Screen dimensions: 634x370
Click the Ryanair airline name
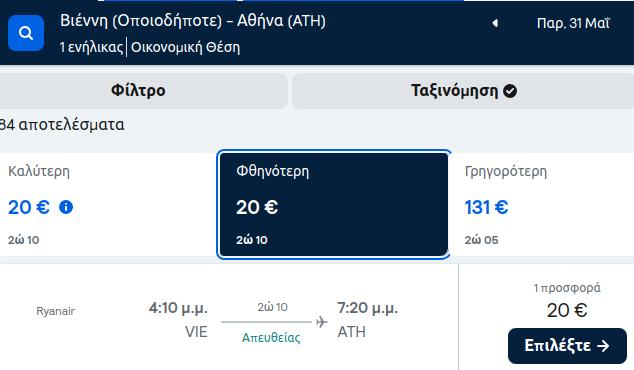tap(56, 311)
